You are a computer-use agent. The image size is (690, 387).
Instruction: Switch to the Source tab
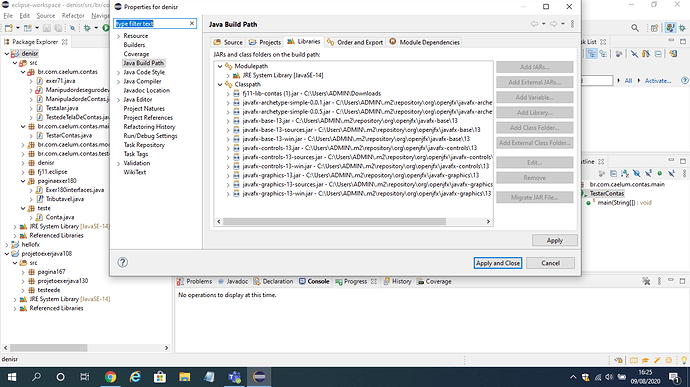click(x=228, y=42)
